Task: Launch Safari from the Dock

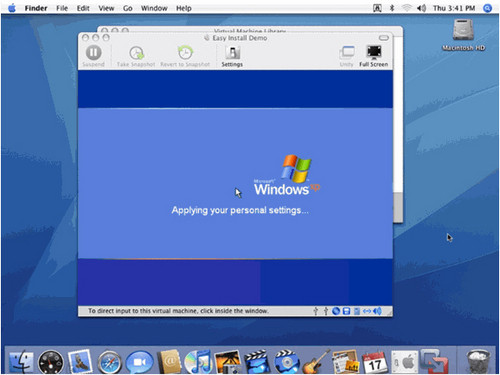Action: click(x=109, y=362)
